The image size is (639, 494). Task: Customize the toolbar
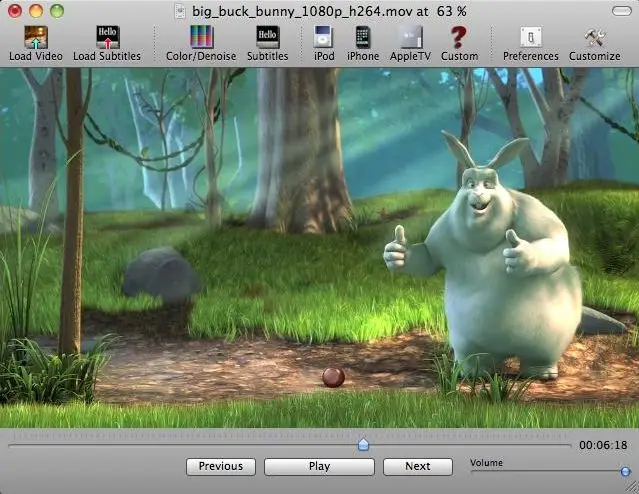[595, 44]
